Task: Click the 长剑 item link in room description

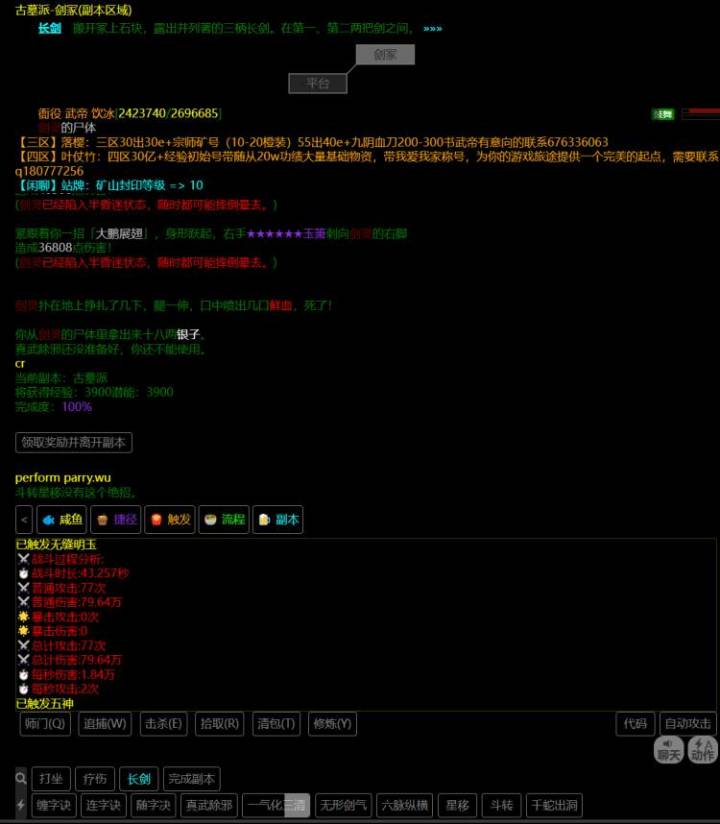Action: 49,28
